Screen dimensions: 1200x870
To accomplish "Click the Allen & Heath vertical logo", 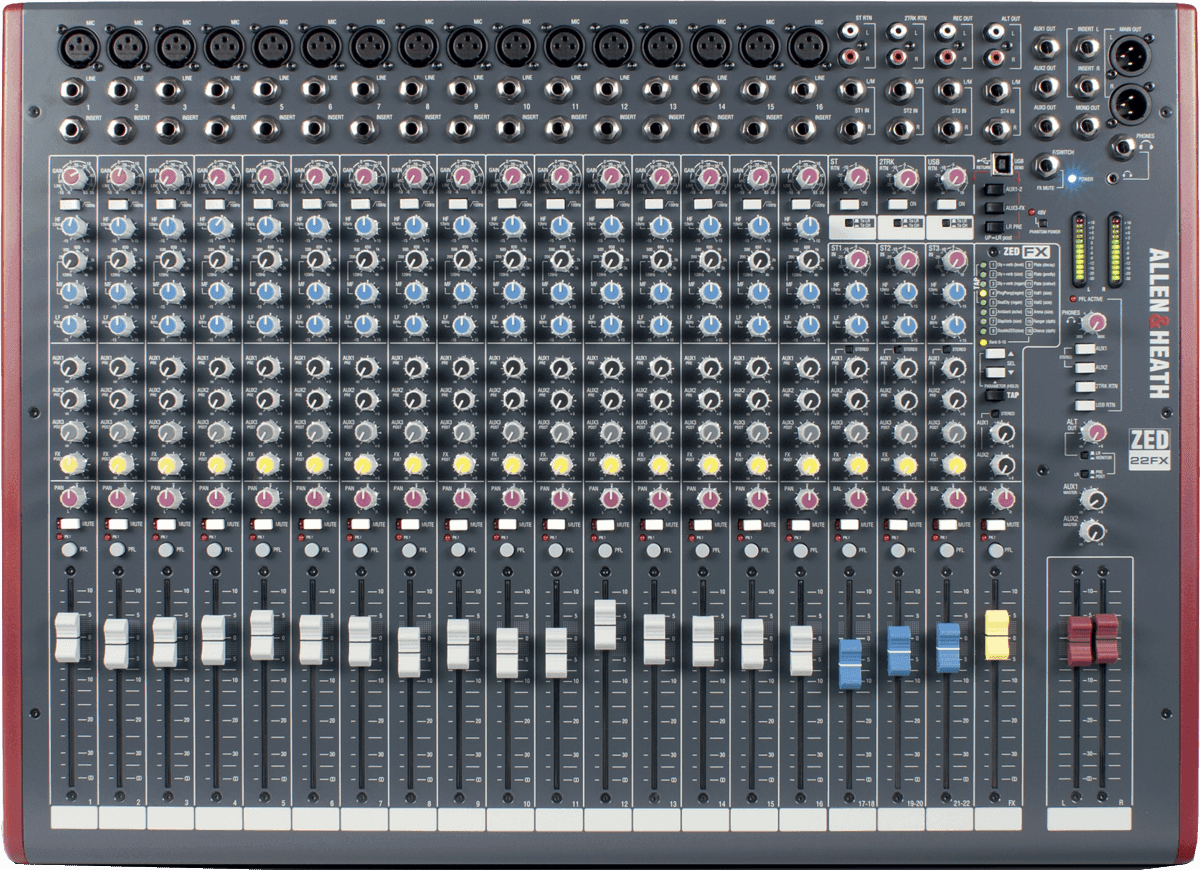I will [1159, 323].
